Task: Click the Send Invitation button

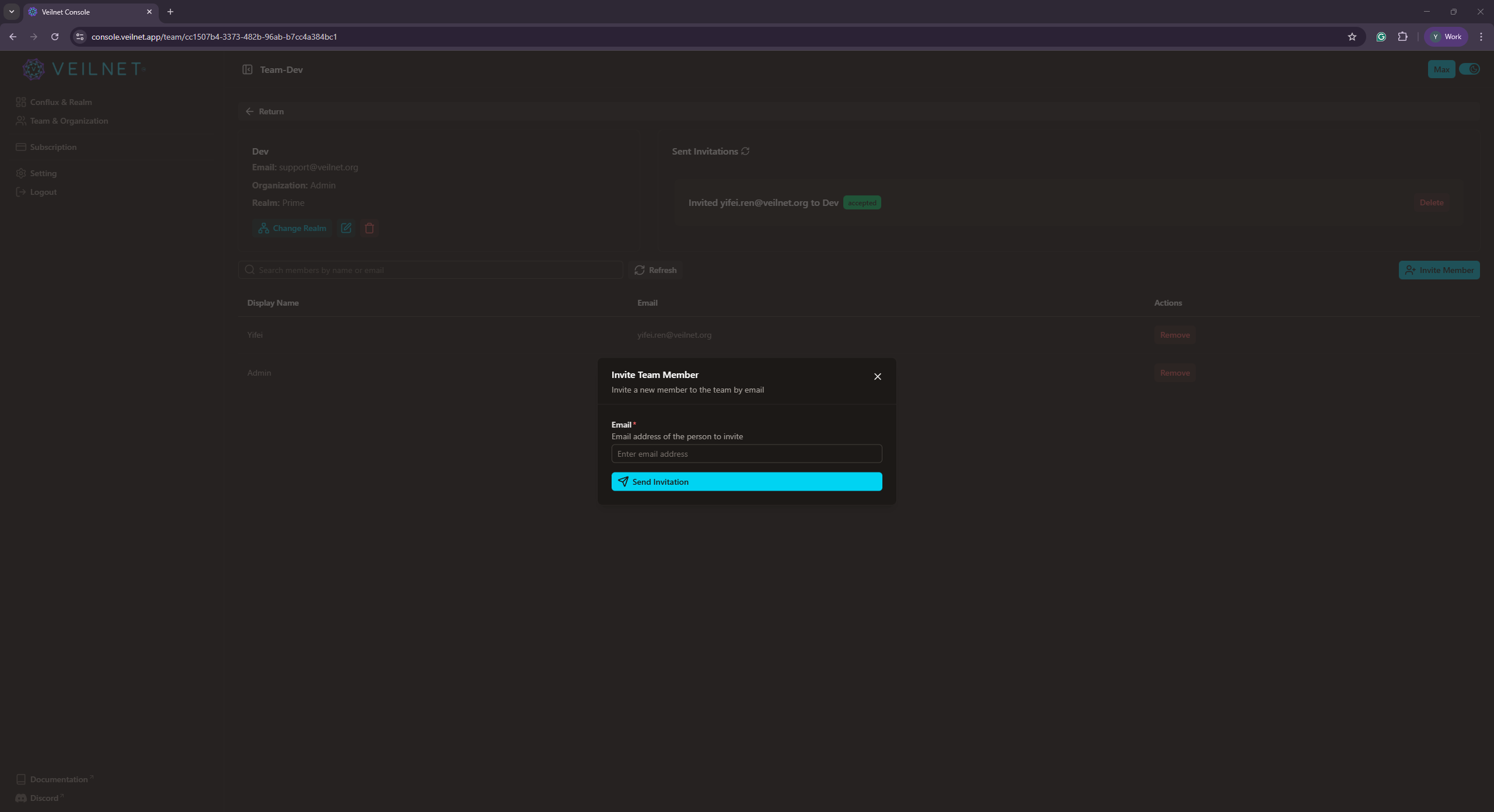Action: 746,481
